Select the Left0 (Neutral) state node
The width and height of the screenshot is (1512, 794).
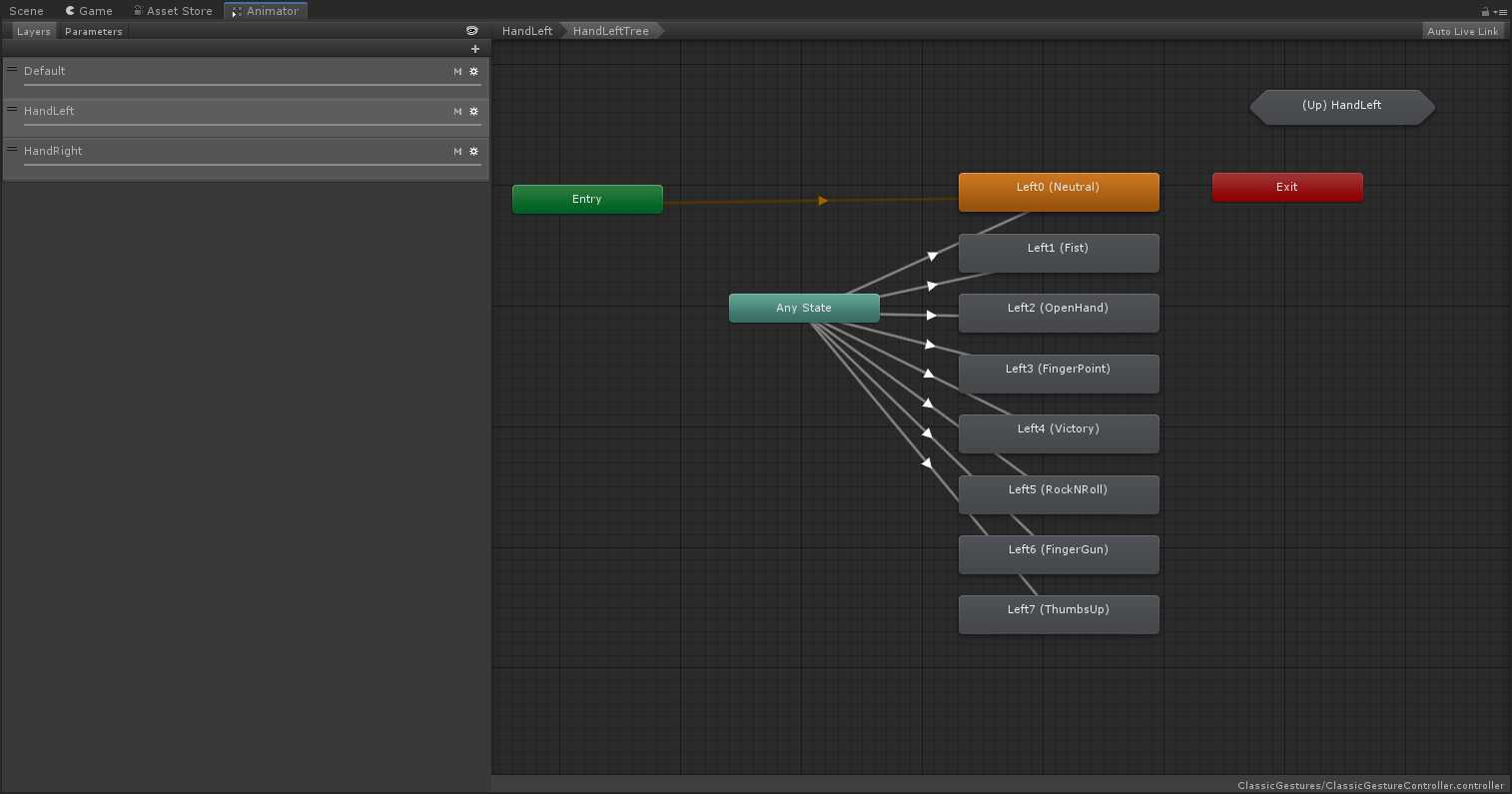click(1058, 192)
